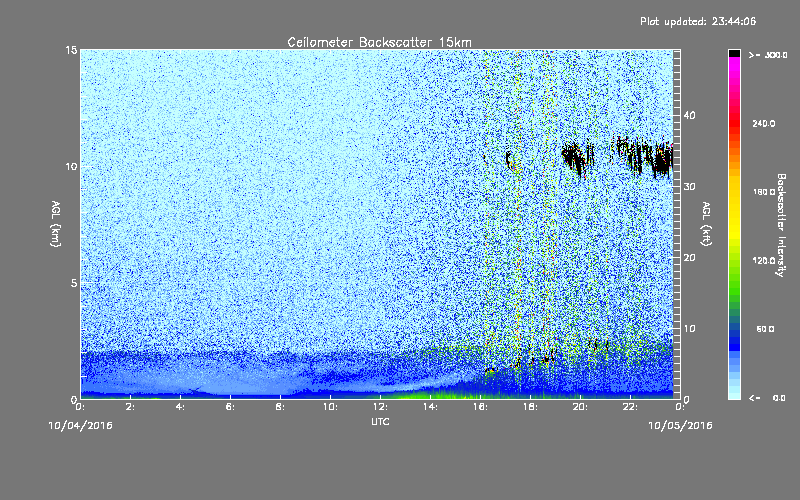Click the yellow segment near 180.0 on colorbar
Image resolution: width=800 pixels, height=500 pixels.
point(734,192)
